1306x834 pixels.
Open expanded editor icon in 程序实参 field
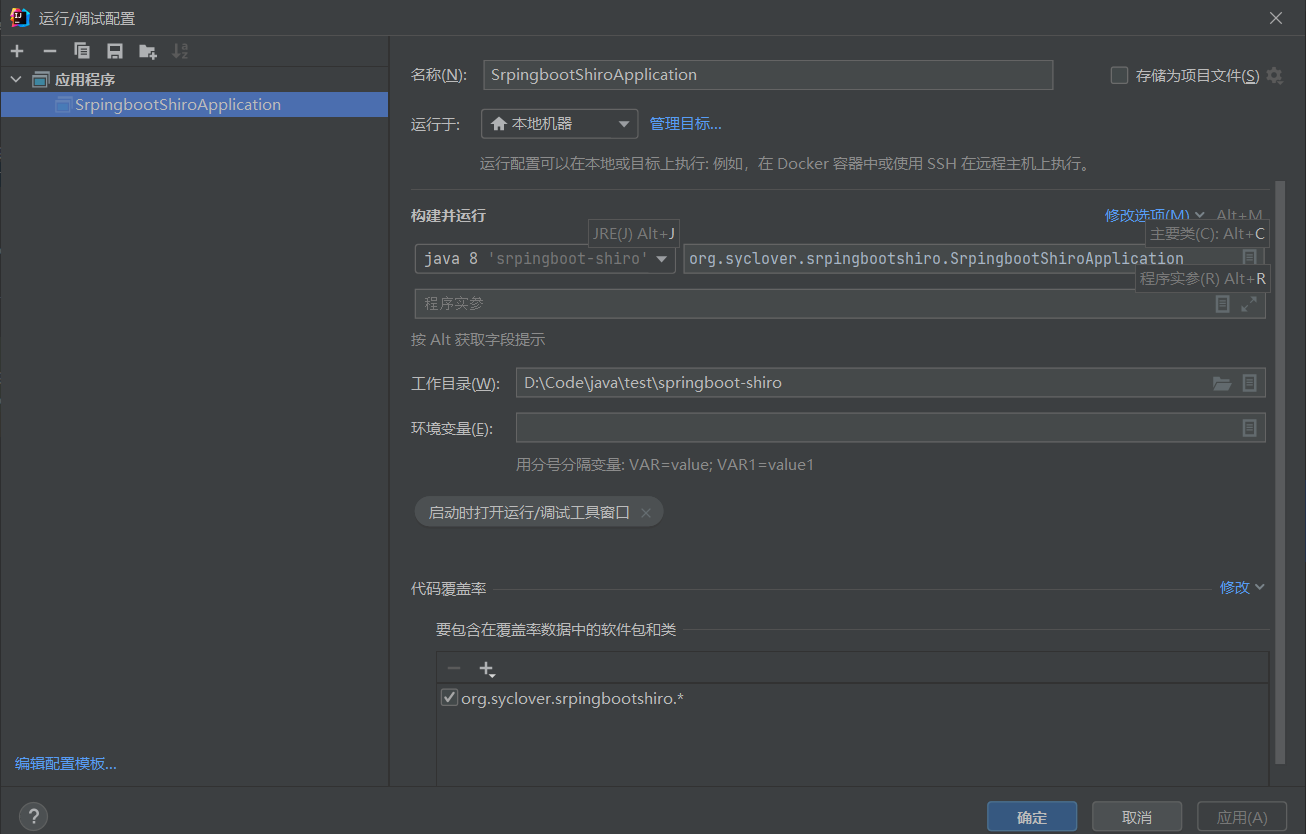1222,304
